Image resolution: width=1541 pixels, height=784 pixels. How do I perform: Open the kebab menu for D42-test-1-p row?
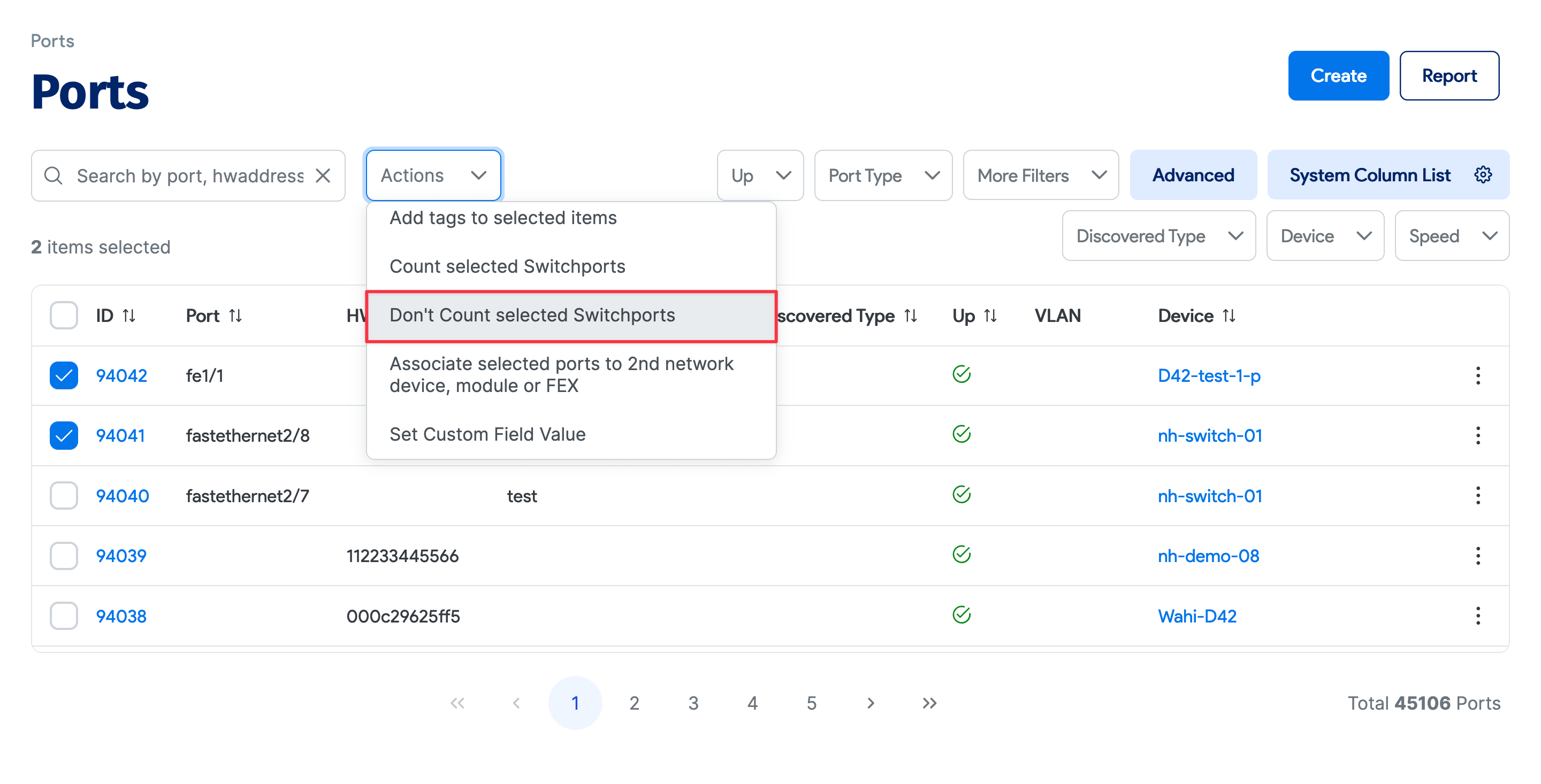pyautogui.click(x=1477, y=375)
